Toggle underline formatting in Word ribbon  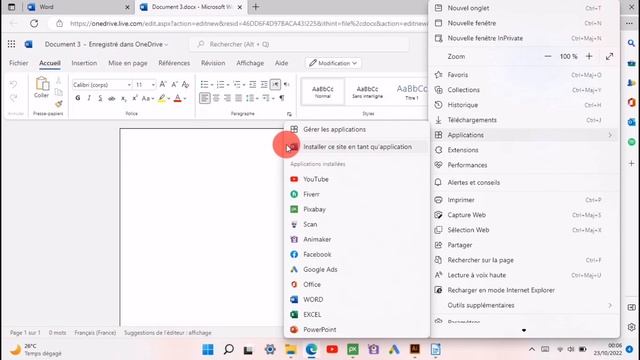tap(100, 98)
